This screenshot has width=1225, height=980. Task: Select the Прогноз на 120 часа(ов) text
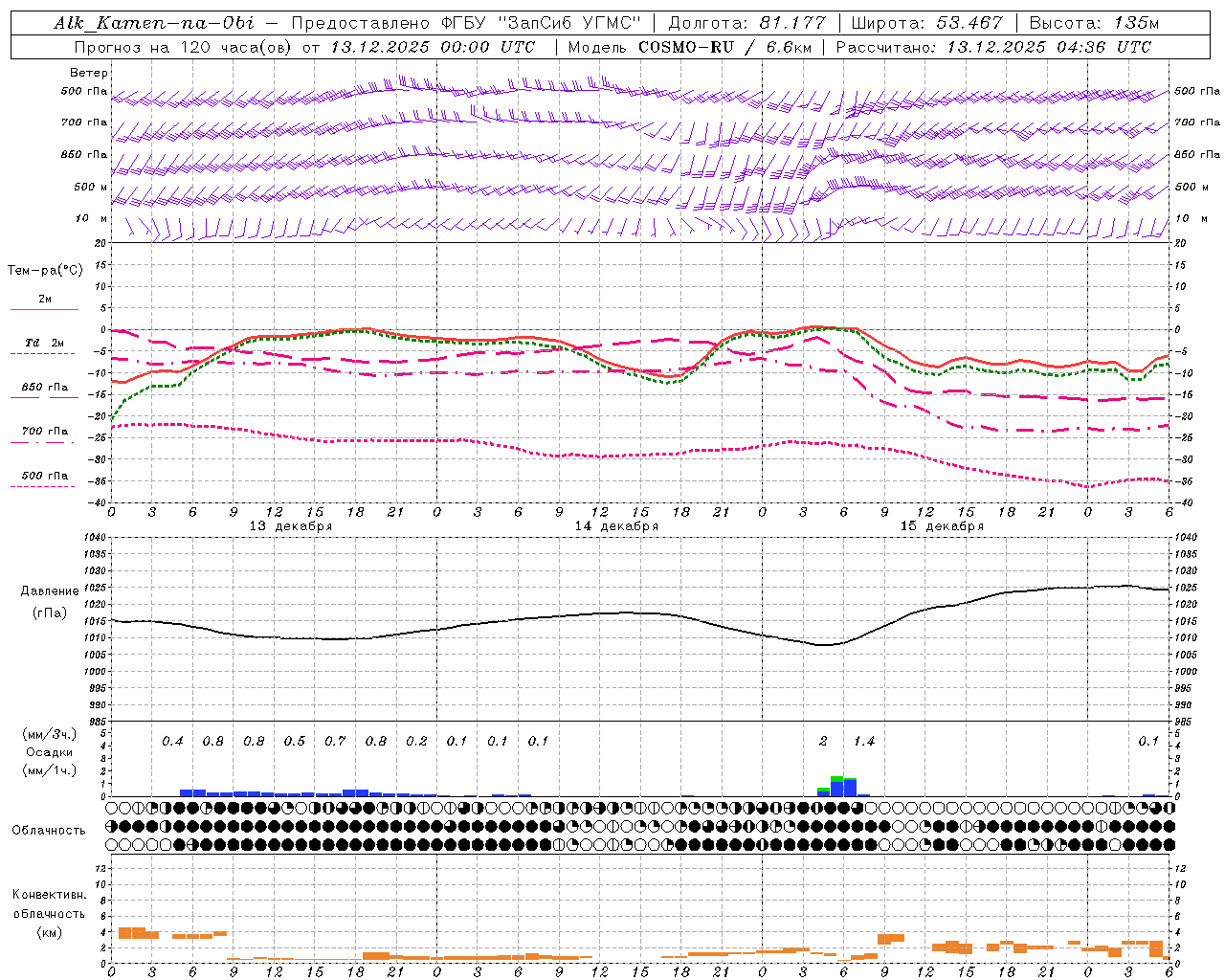[184, 47]
